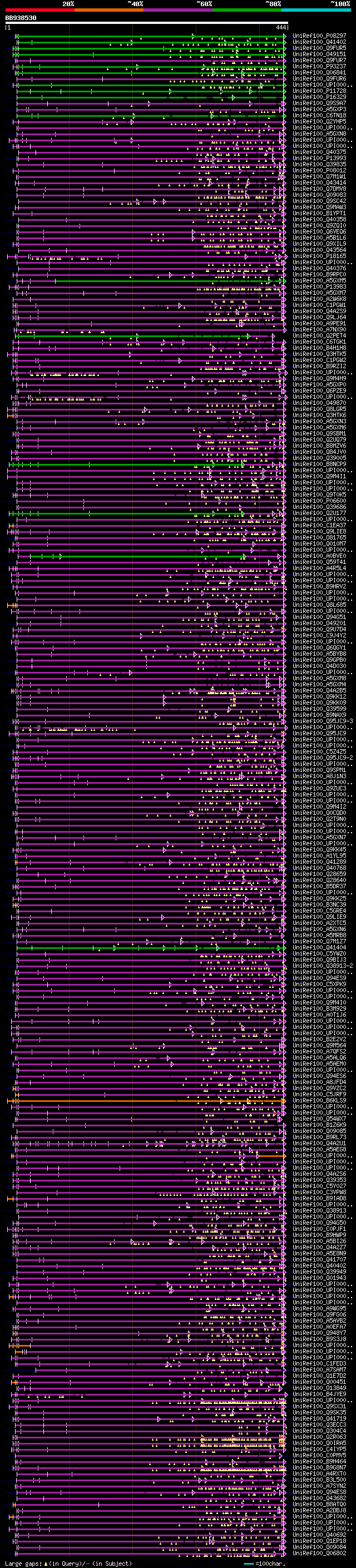Click the UniRef100_P16329 label

319,97
